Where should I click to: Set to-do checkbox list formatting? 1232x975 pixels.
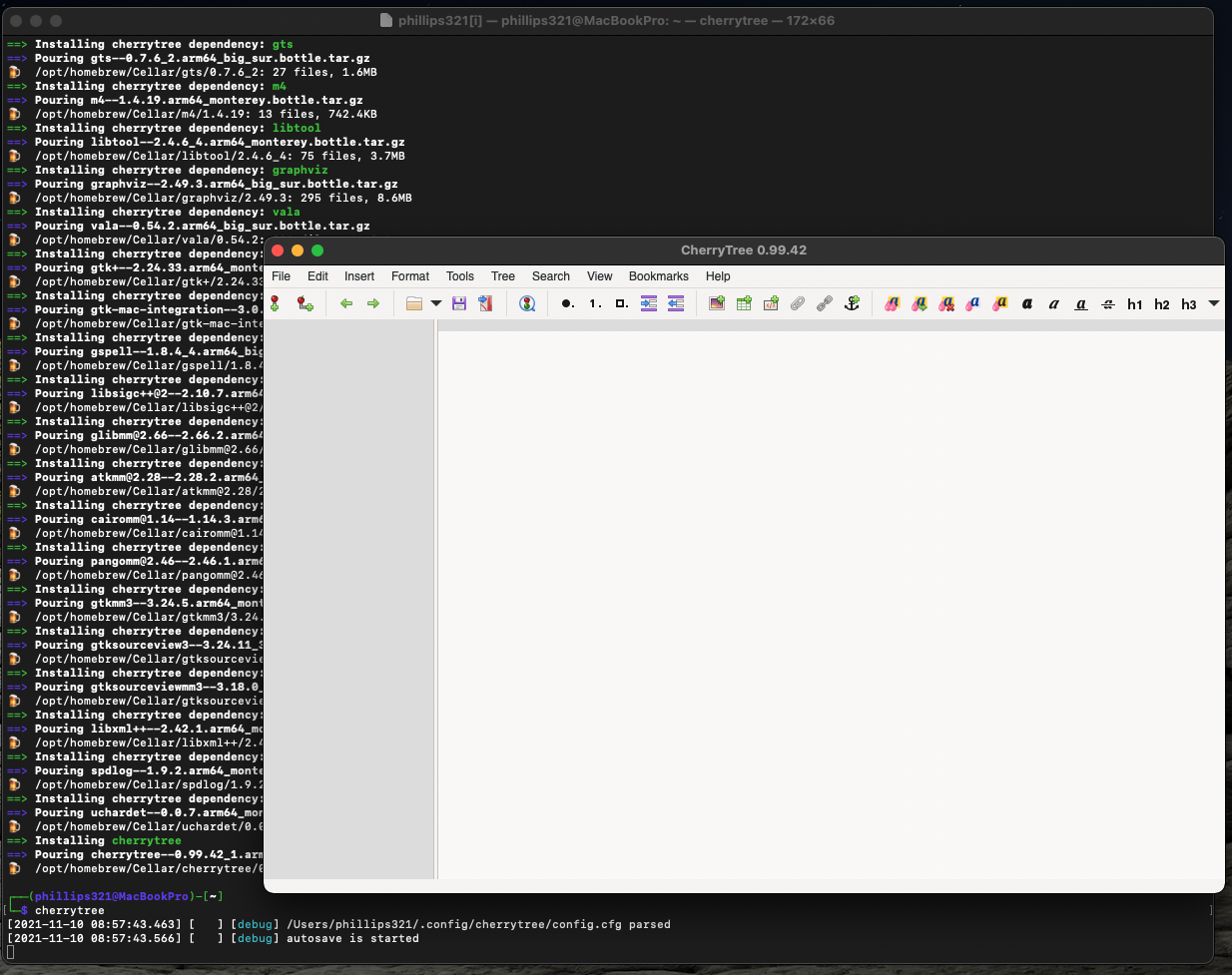621,303
